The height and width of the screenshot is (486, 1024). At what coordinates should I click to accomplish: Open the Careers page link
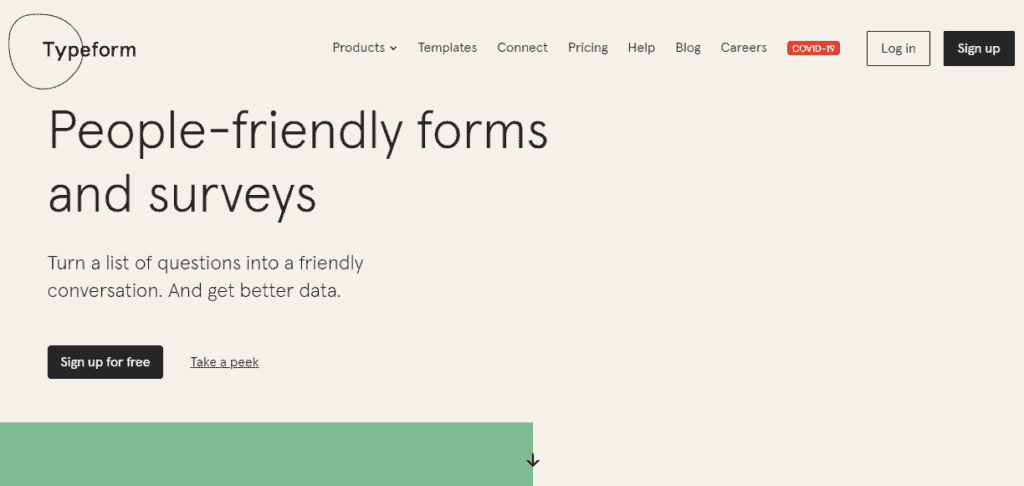744,48
